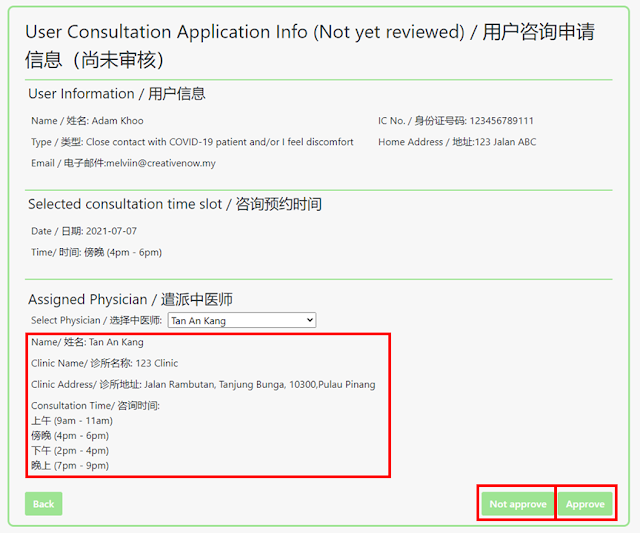Screen dimensions: 640x533
Task: Click the 2pm - 4pm consultation slot
Action: (70, 451)
